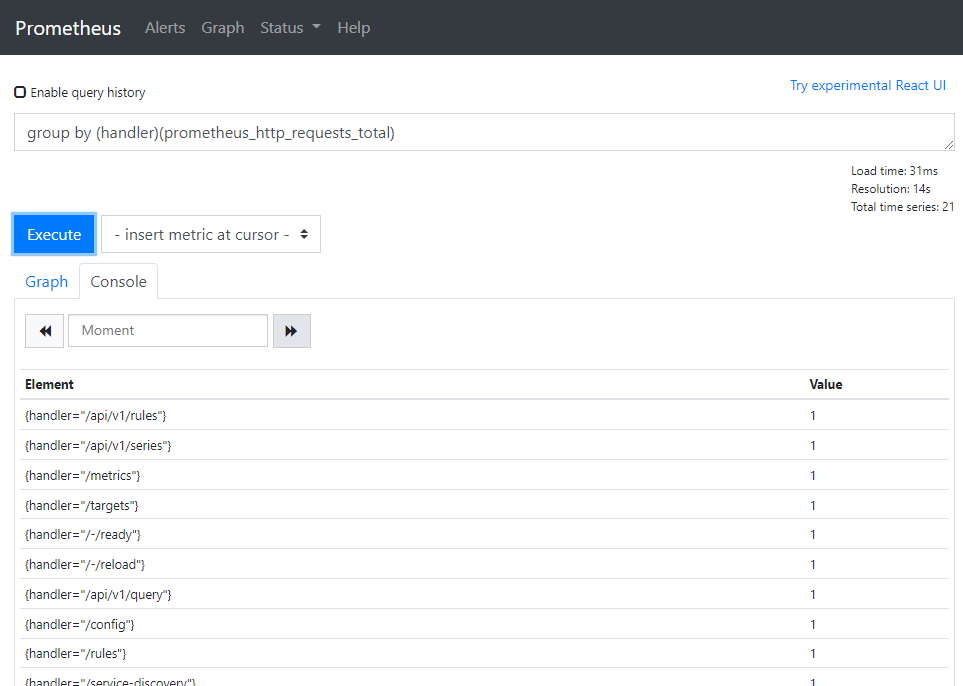Open the Alerts page

165,28
